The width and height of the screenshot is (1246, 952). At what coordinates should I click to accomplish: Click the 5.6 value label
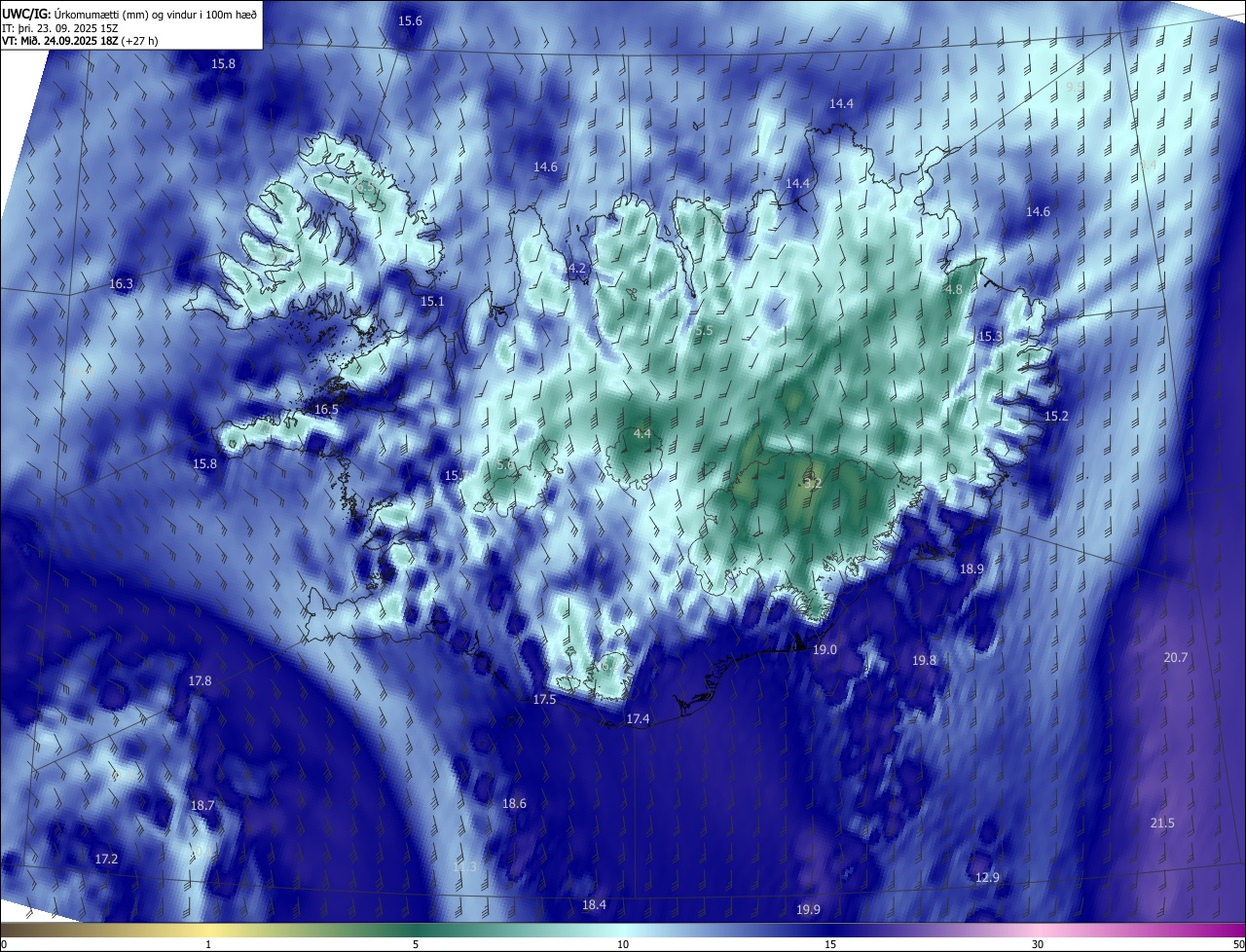[x=505, y=465]
